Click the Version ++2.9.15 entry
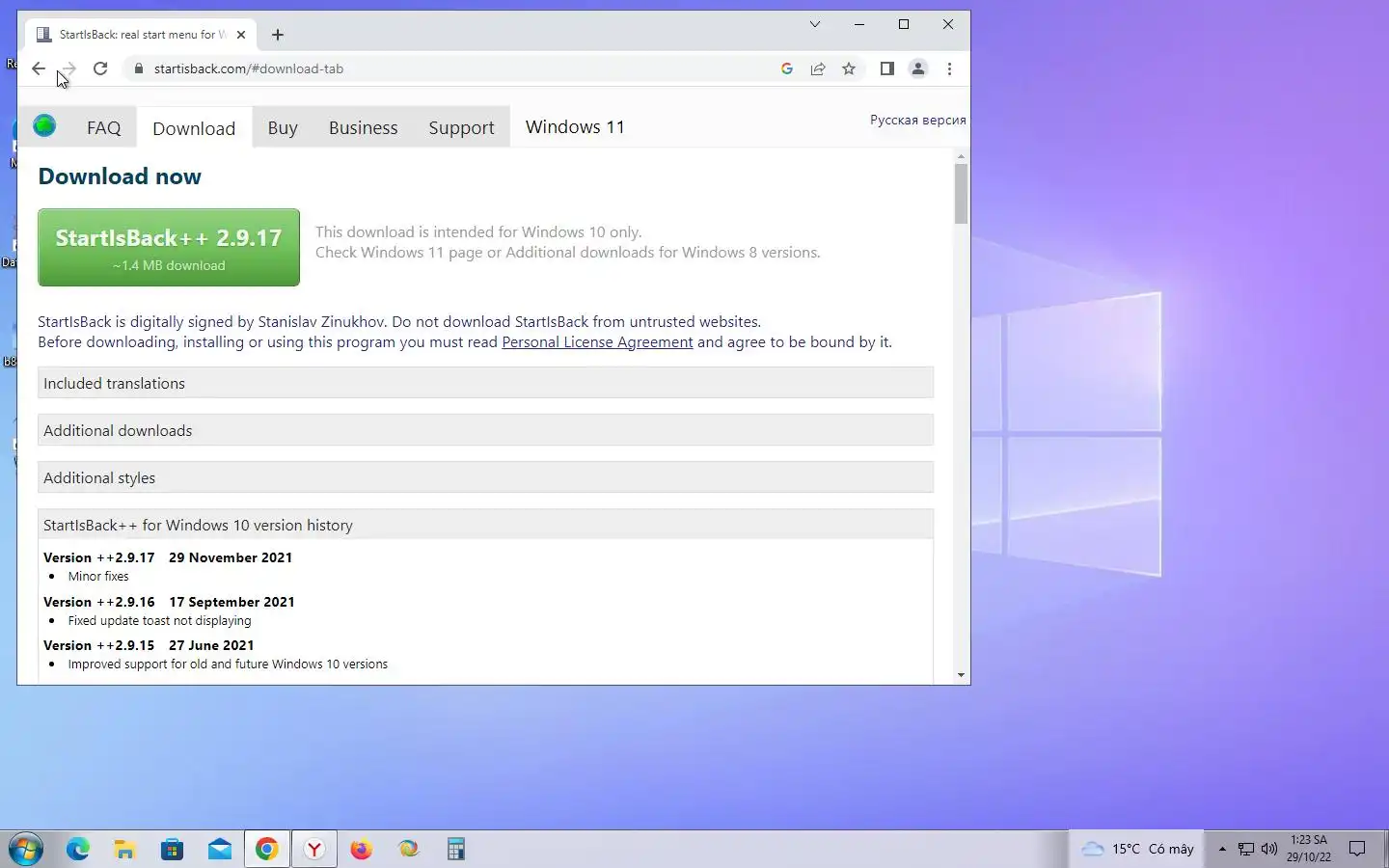The width and height of the screenshot is (1389, 868). 149,645
